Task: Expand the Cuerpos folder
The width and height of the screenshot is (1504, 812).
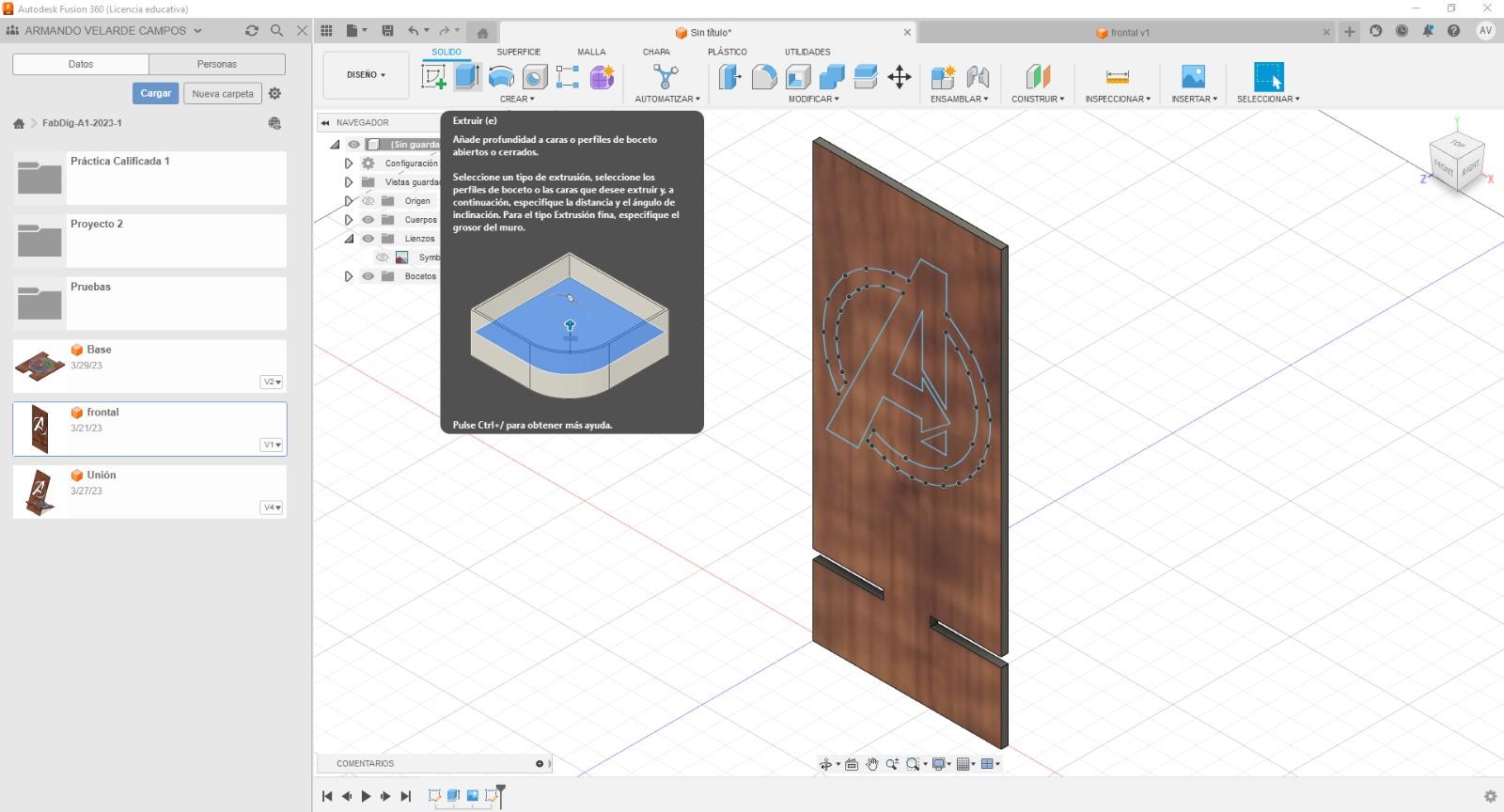Action: point(349,220)
